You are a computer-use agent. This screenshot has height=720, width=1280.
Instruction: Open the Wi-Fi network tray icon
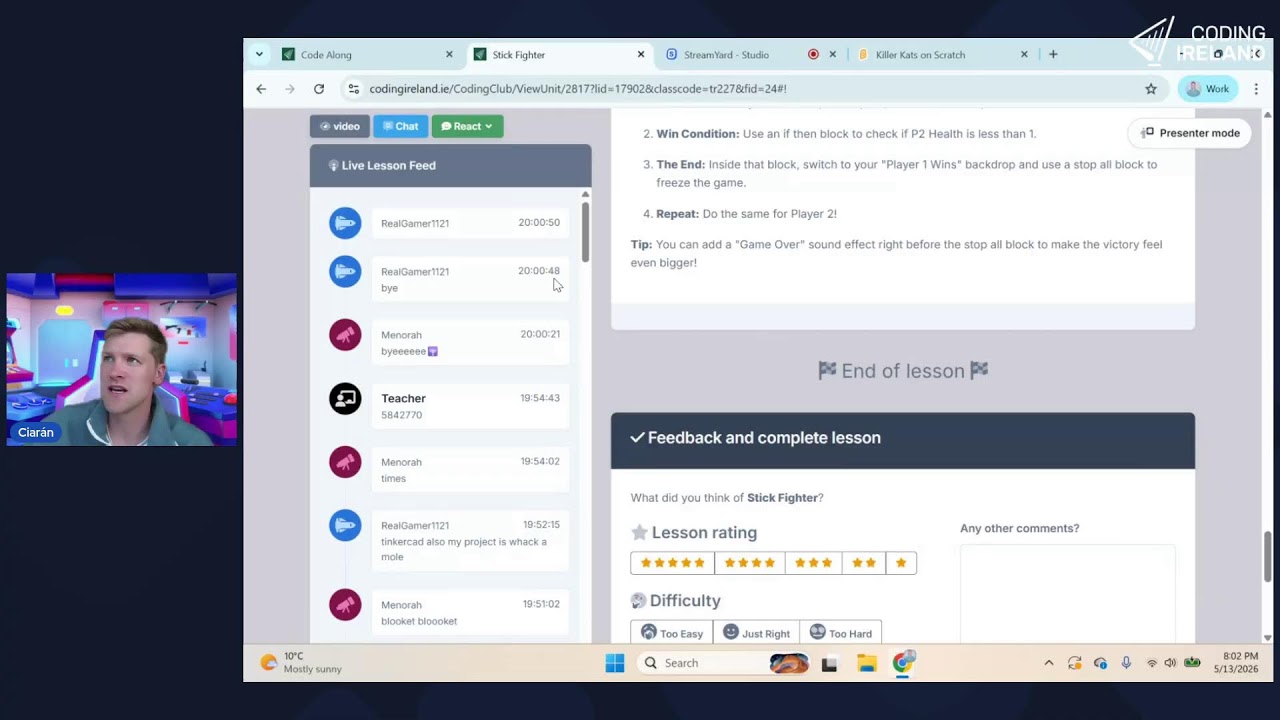tap(1151, 663)
